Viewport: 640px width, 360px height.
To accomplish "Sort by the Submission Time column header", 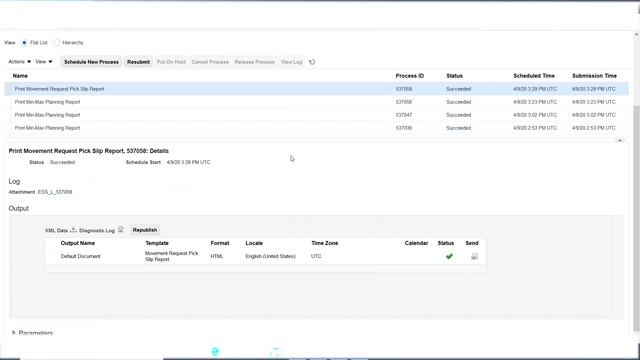I will coord(594,76).
